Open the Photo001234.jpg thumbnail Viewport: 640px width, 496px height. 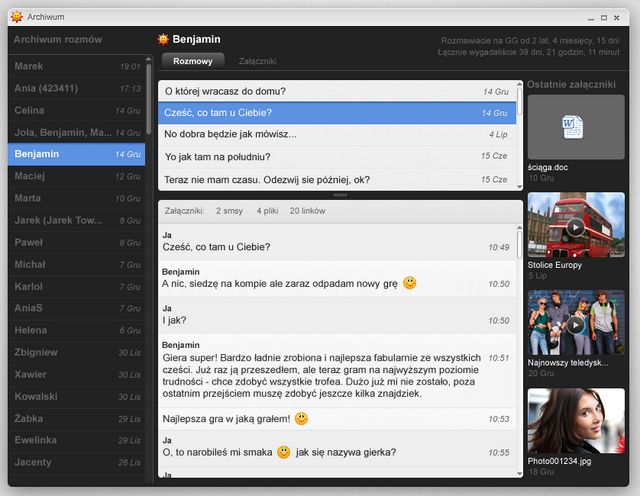[576, 421]
